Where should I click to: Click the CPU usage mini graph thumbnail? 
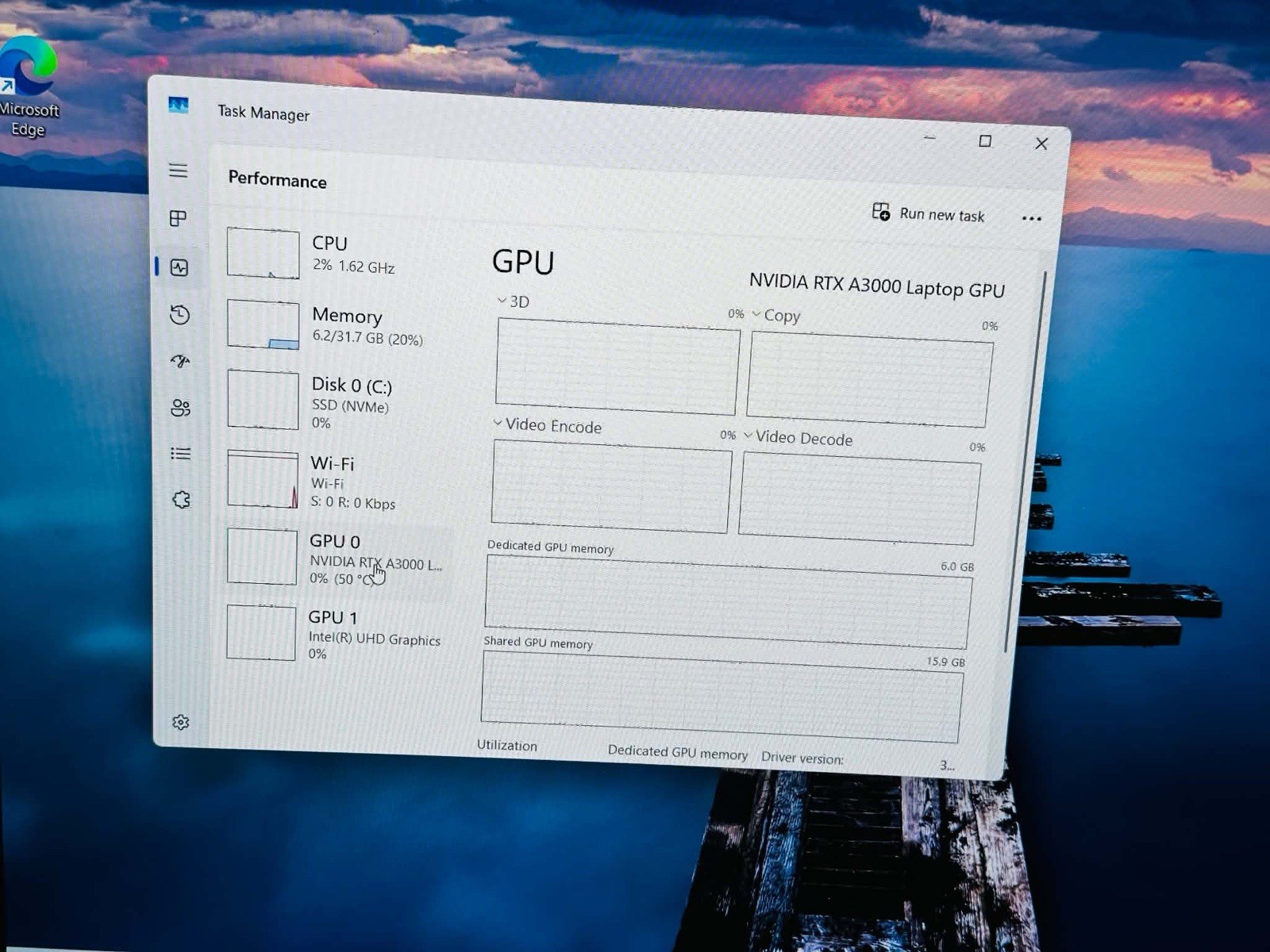point(264,253)
